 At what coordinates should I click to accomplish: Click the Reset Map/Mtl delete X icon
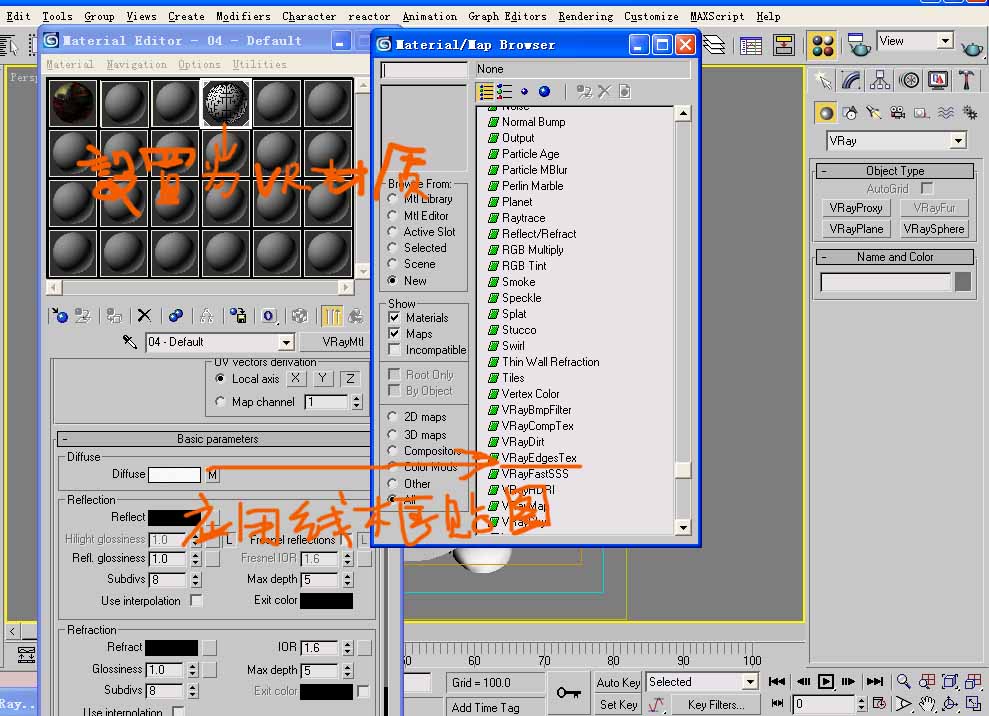point(144,316)
